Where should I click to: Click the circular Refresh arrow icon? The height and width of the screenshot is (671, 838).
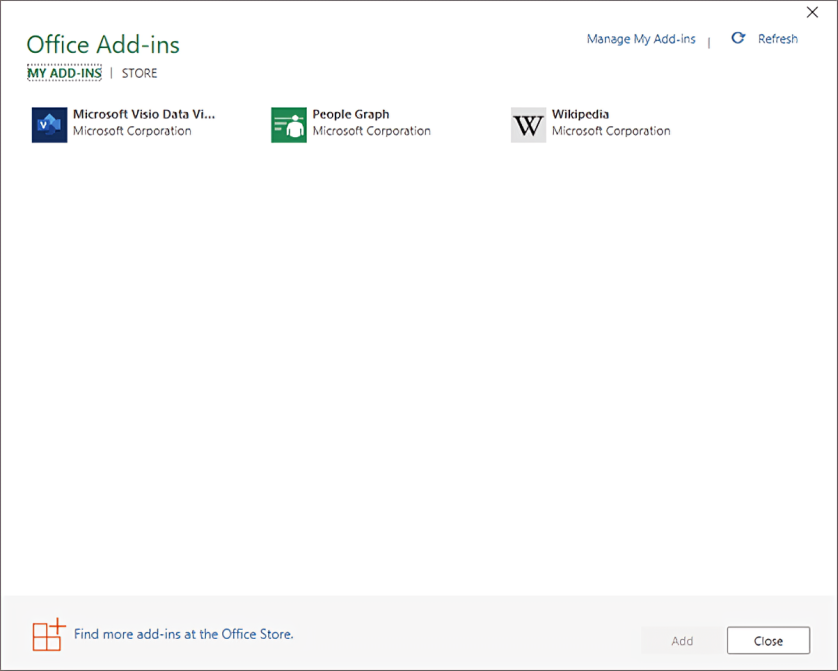(x=738, y=38)
